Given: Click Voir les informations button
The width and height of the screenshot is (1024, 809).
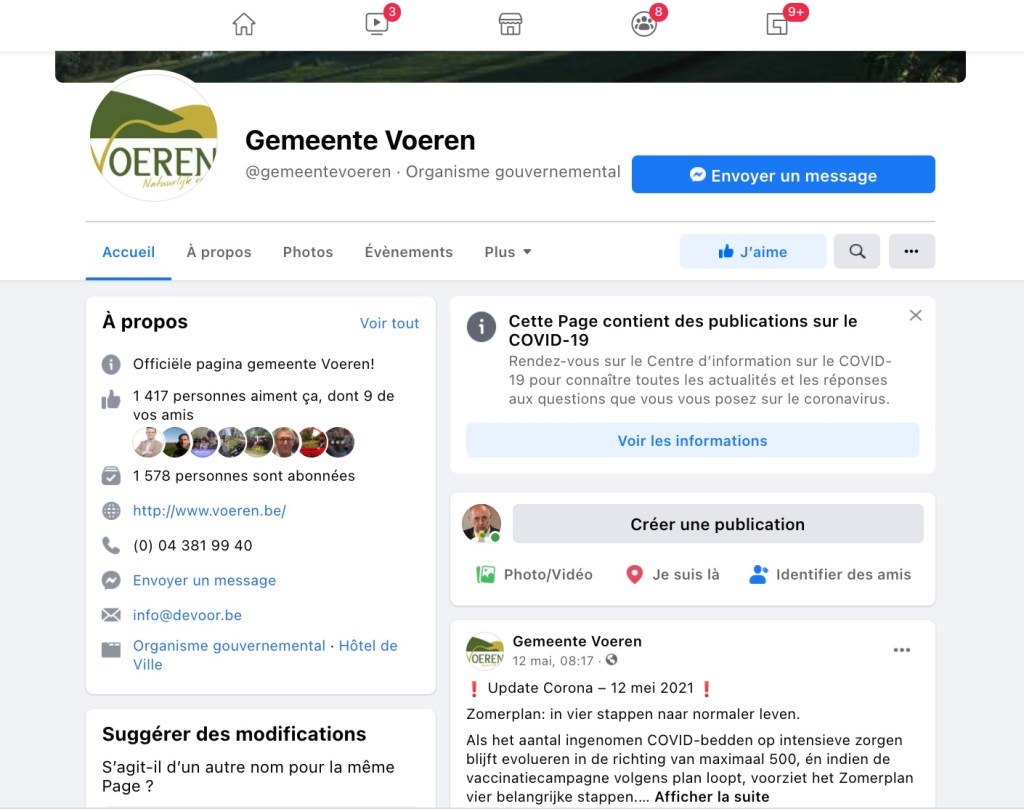Looking at the screenshot, I should point(692,441).
